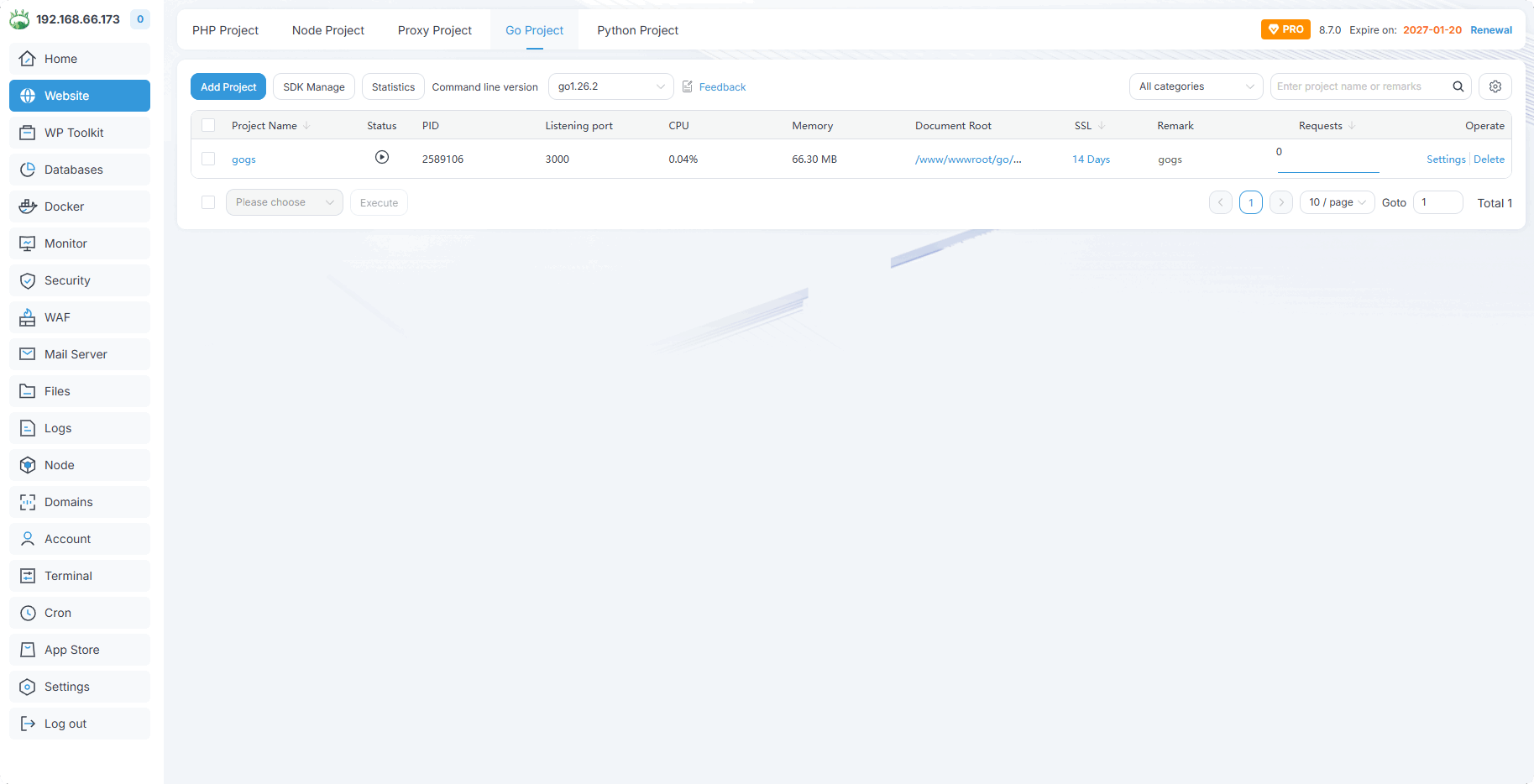Screen dimensions: 1534x784
Task: Open the gogs project name link
Action: point(243,159)
